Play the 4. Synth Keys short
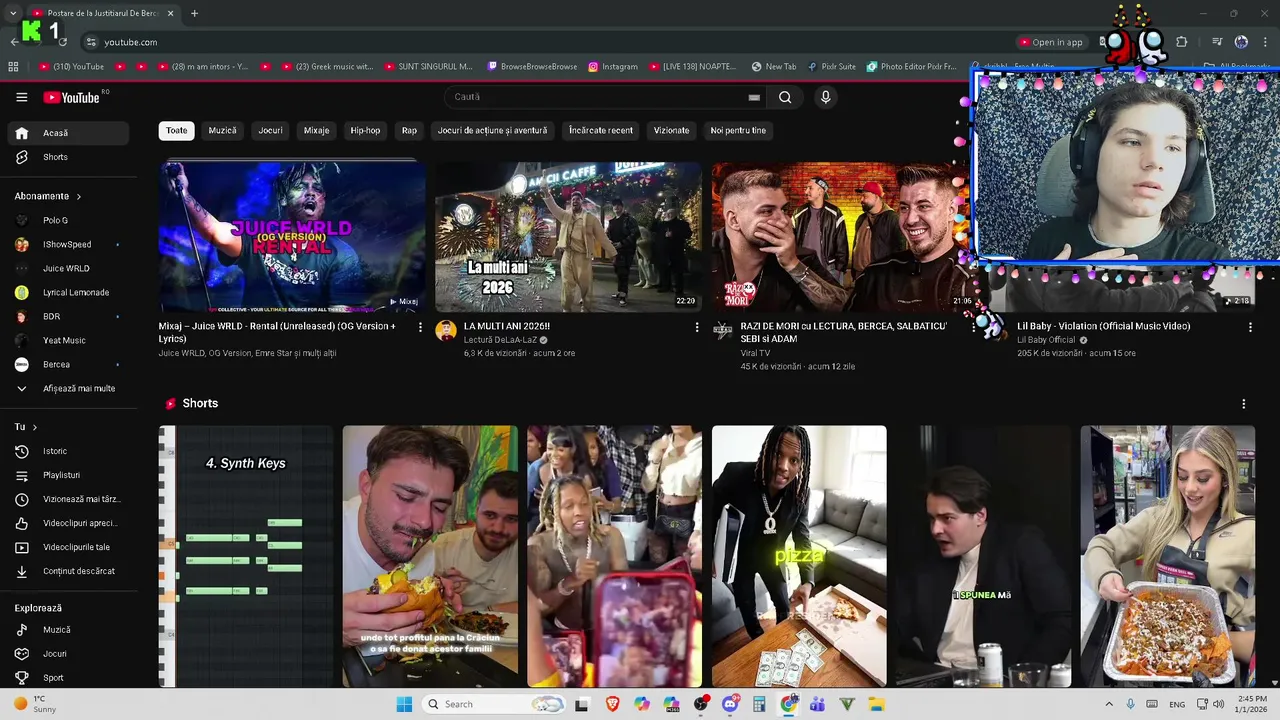This screenshot has width=1280, height=720. click(246, 557)
